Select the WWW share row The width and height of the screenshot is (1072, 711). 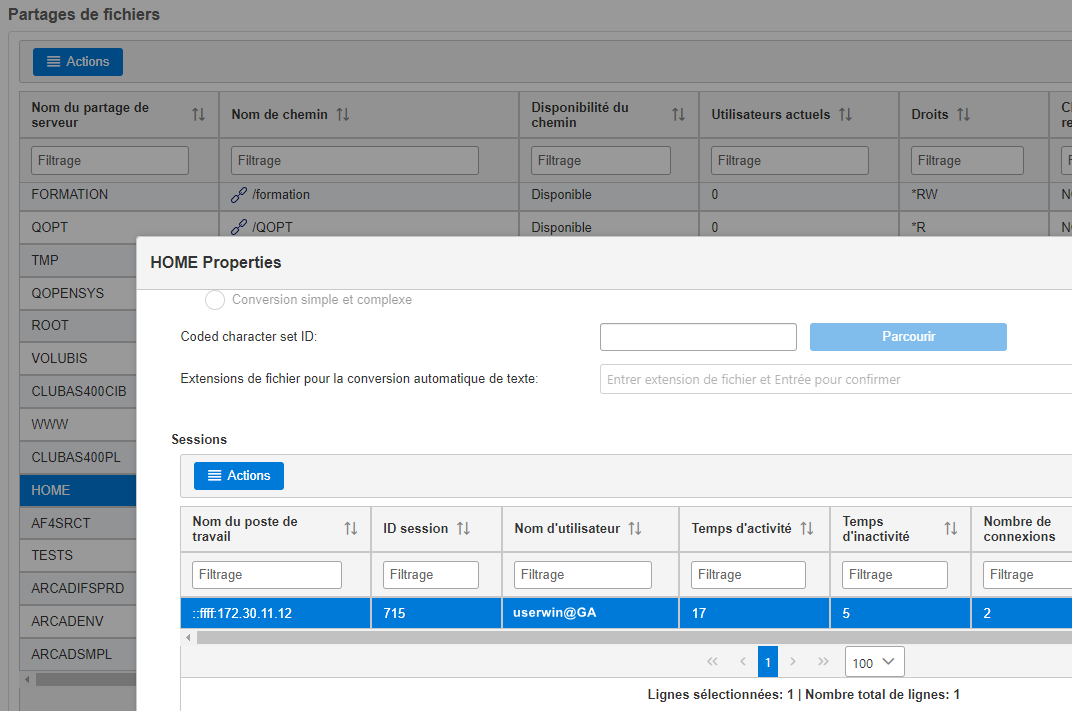pyautogui.click(x=78, y=425)
